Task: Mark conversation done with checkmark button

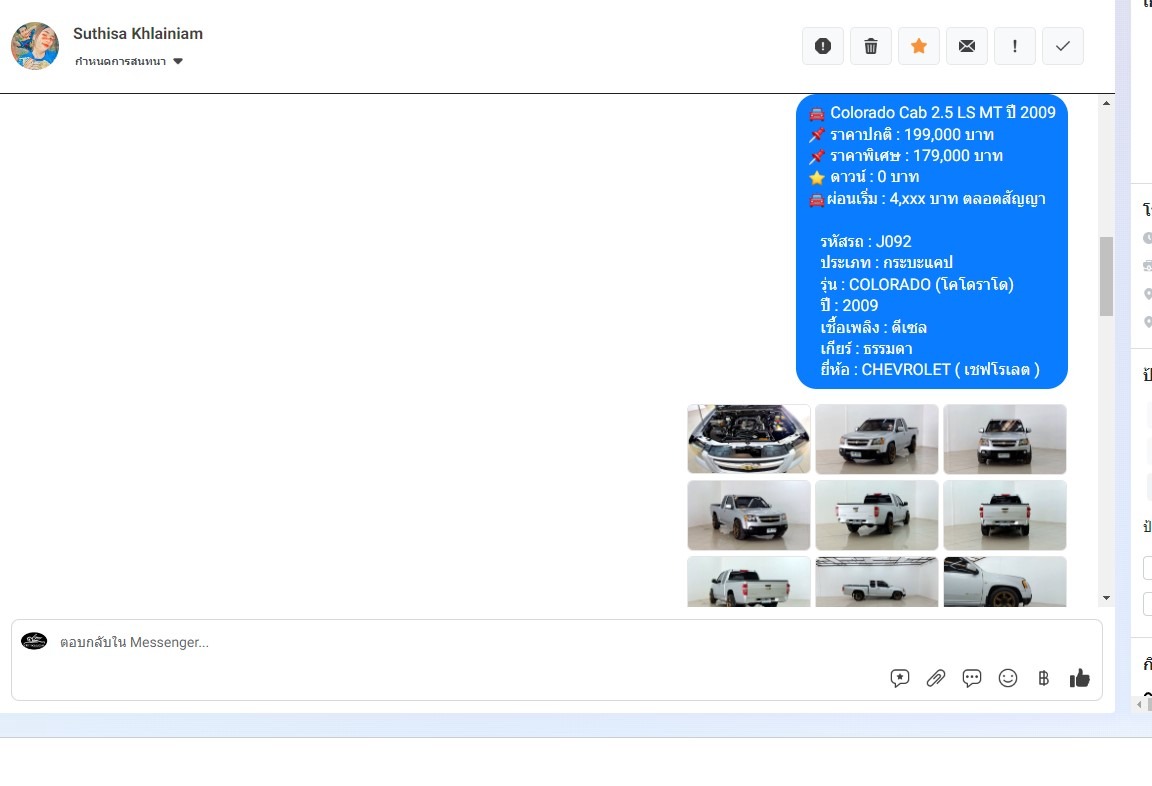Action: [x=1063, y=46]
